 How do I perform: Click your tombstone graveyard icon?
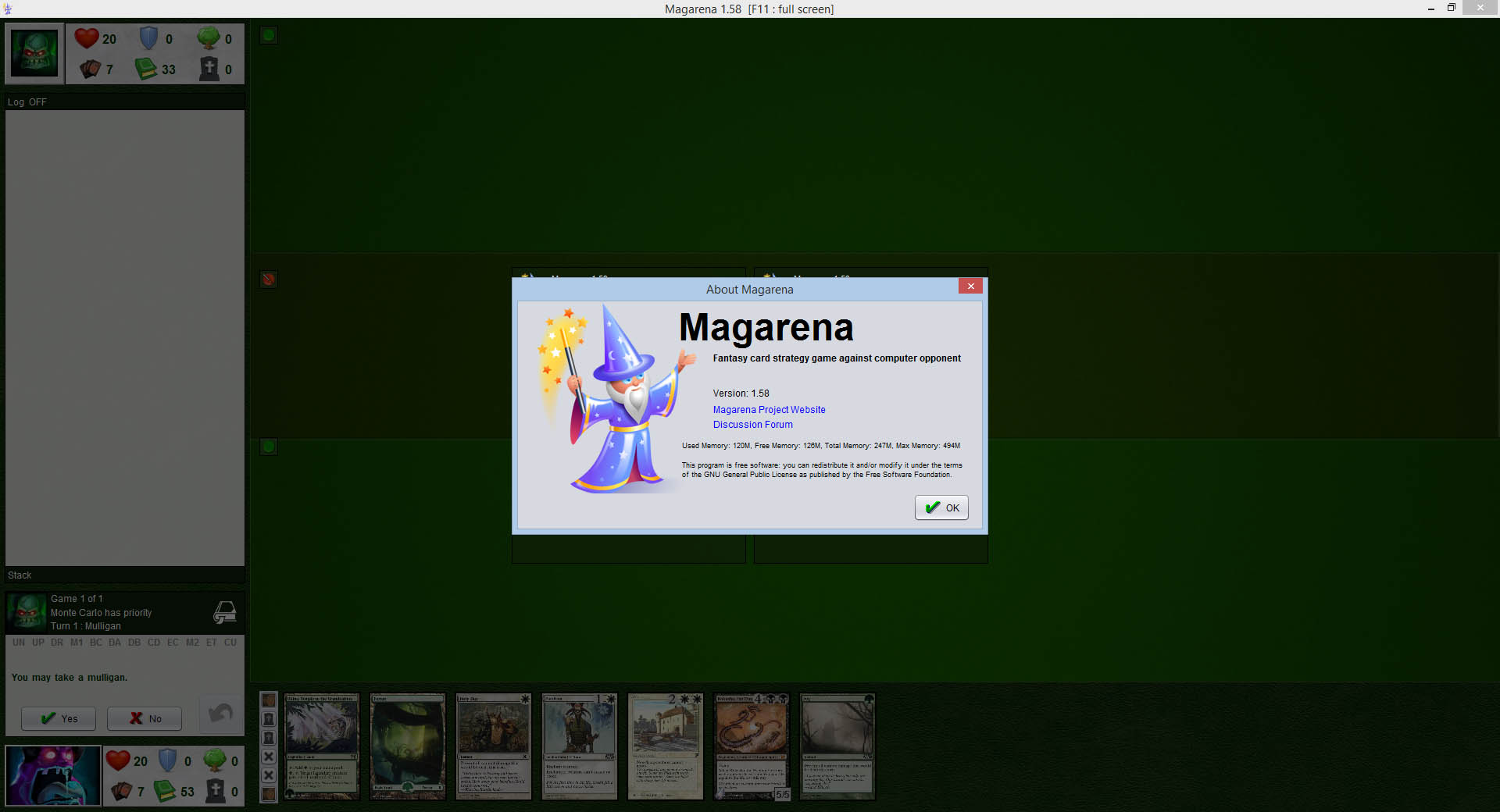[x=215, y=791]
